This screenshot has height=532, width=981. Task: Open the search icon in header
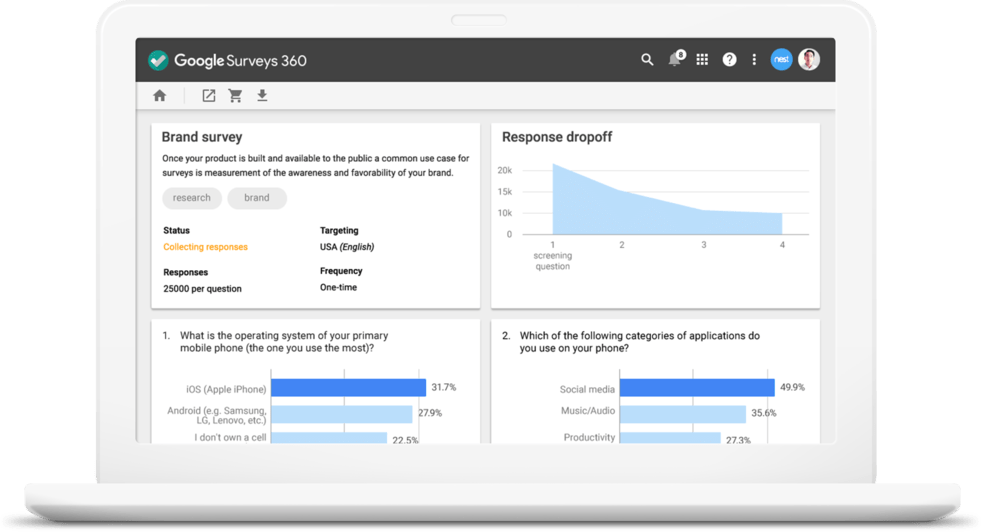pos(647,60)
